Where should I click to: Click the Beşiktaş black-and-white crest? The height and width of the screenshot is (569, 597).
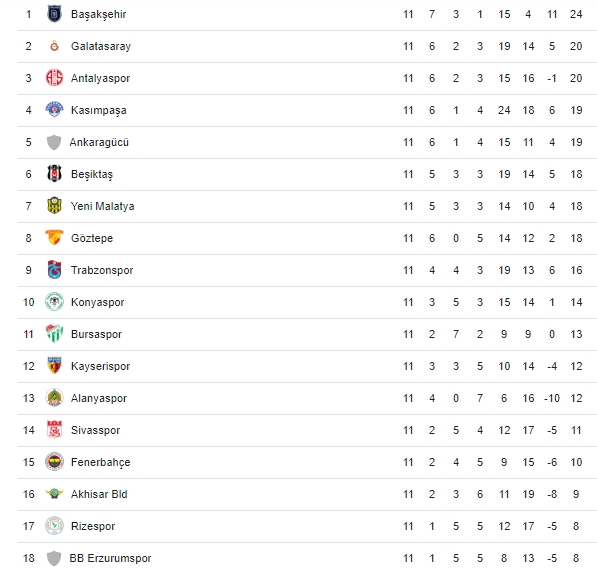[x=54, y=174]
